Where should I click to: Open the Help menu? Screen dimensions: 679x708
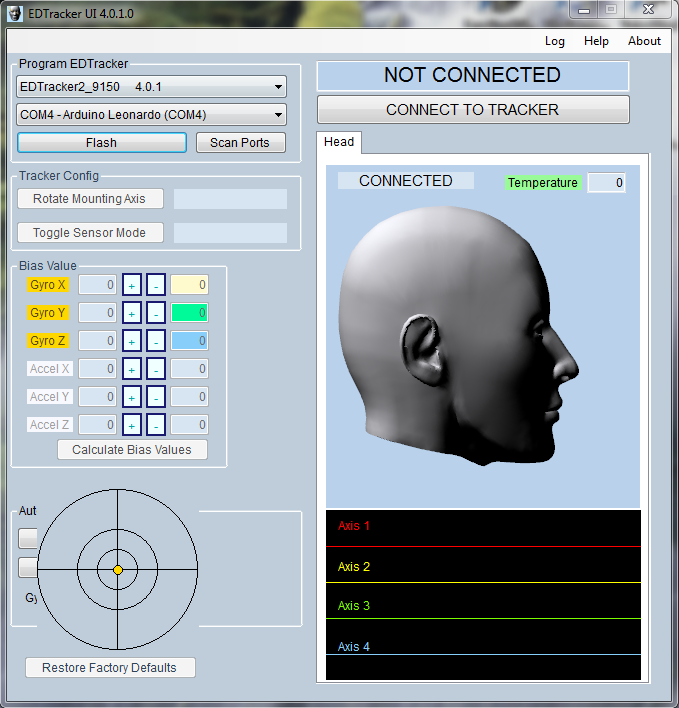click(x=596, y=41)
